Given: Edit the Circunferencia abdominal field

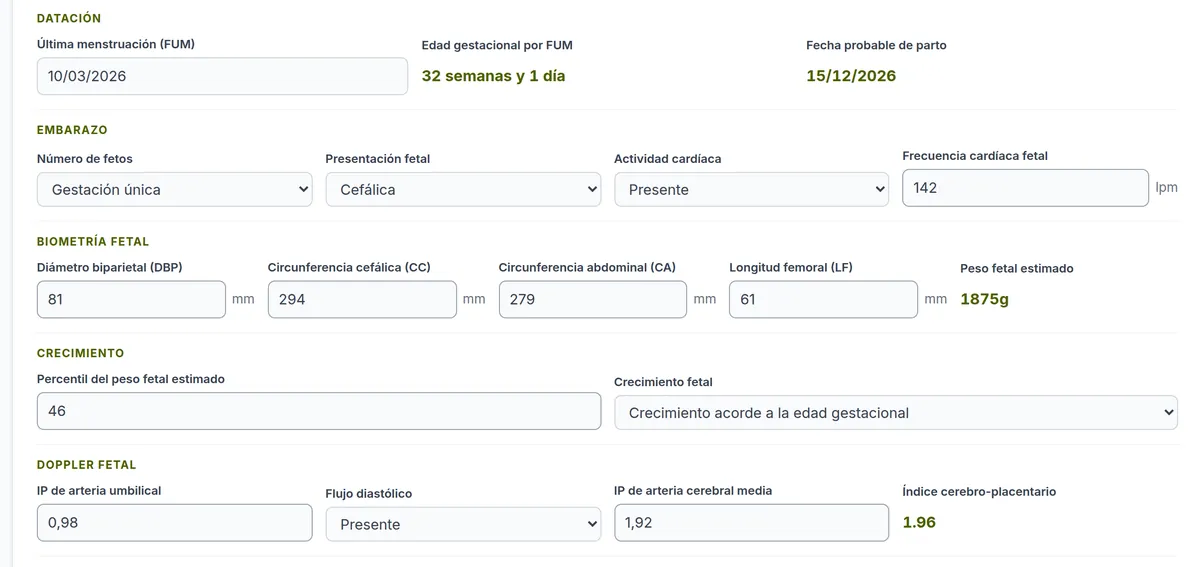Looking at the screenshot, I should (x=593, y=299).
